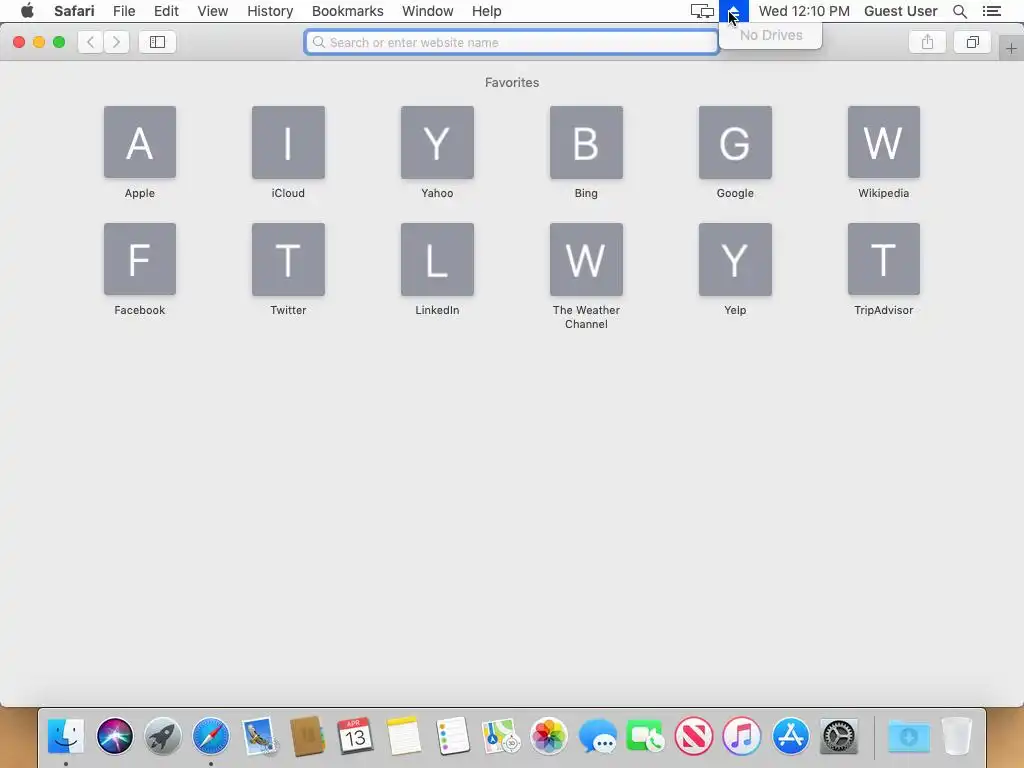
Task: Open Reminders app in Dock
Action: tap(452, 736)
